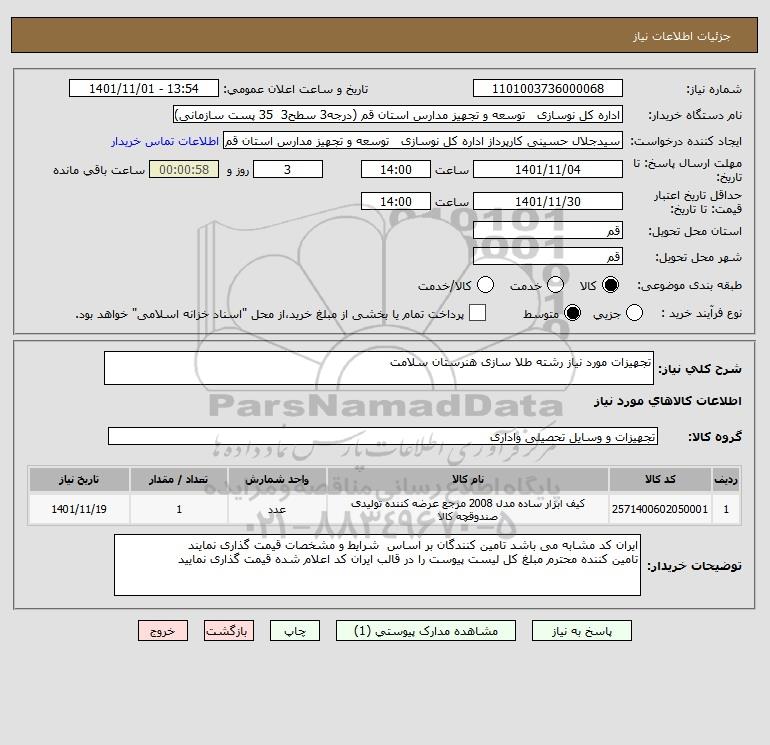Click the ردیف column header
770x745 pixels.
click(726, 479)
